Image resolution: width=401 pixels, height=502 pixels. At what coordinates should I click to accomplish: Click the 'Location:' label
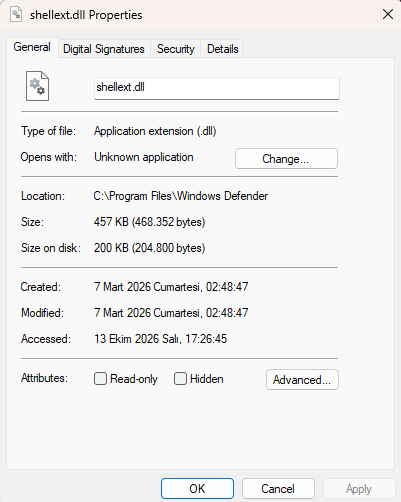(43, 196)
